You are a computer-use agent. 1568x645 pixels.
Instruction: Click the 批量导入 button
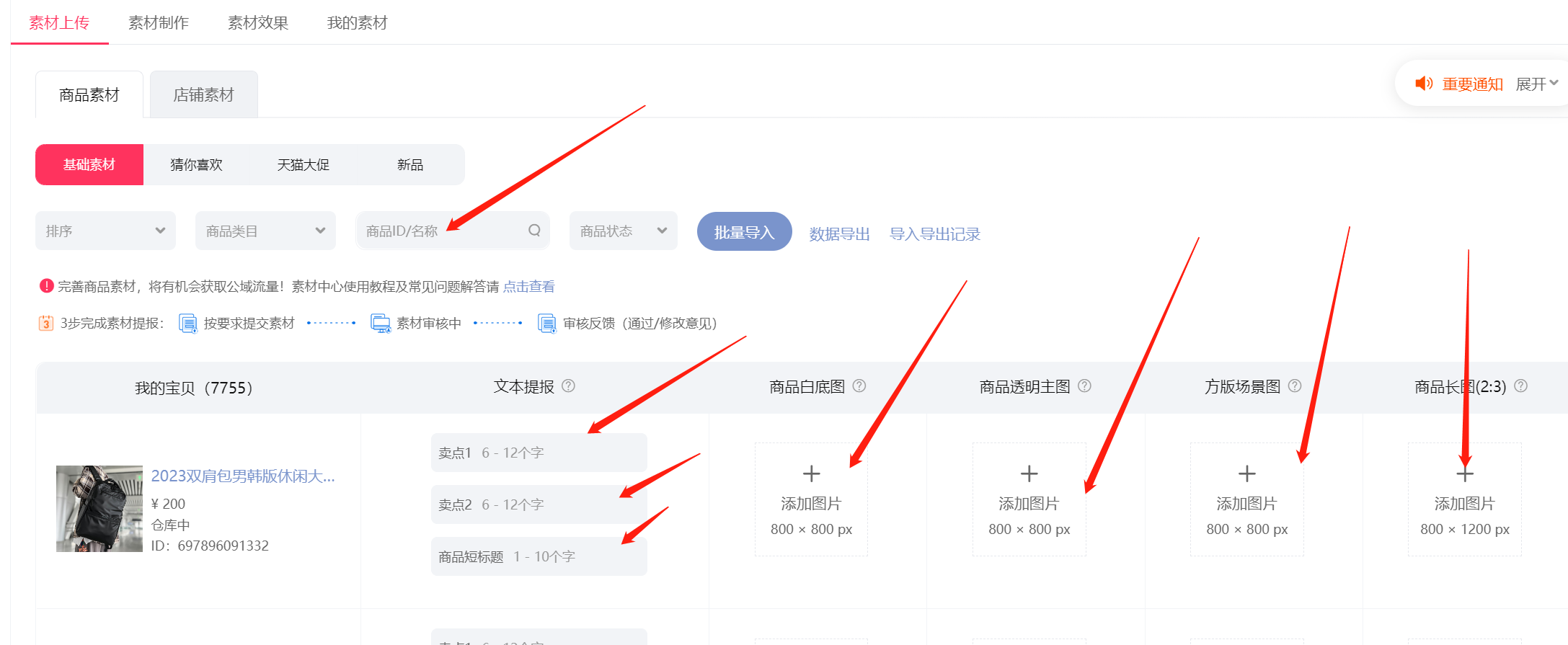(744, 232)
